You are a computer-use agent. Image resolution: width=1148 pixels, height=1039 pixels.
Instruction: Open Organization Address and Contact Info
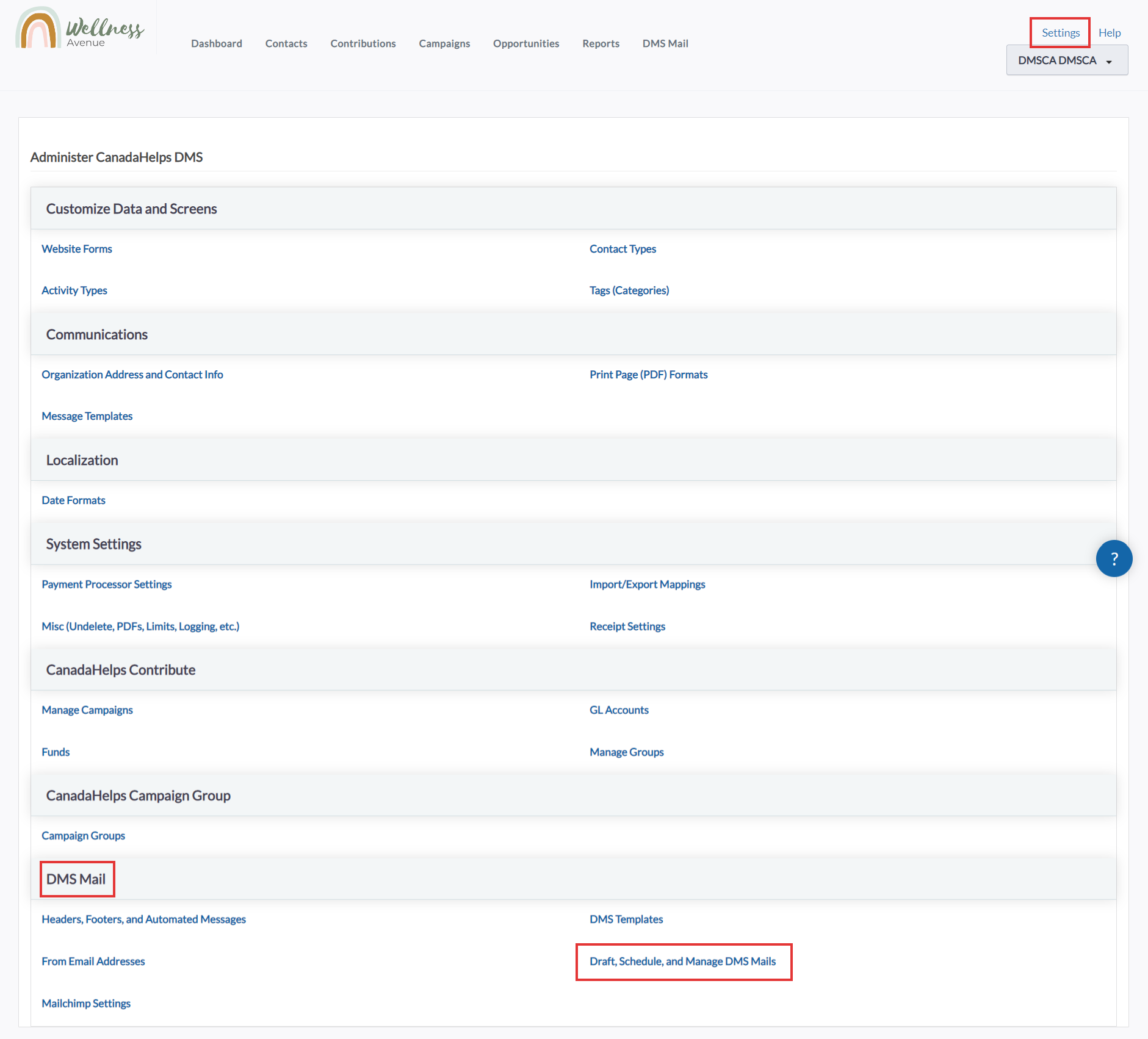(132, 375)
